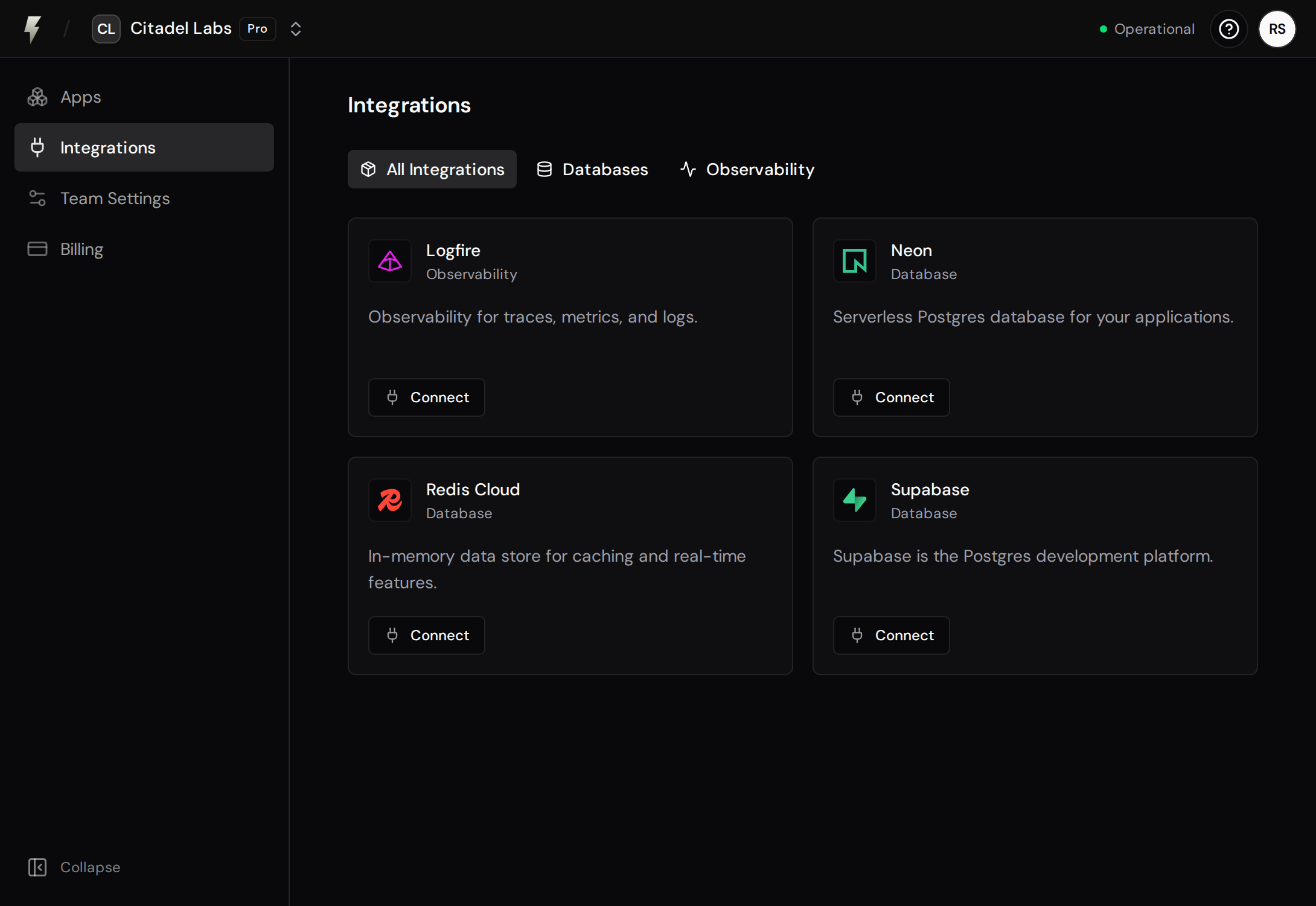Click the Apps cubes icon
Viewport: 1316px width, 906px height.
(x=37, y=97)
